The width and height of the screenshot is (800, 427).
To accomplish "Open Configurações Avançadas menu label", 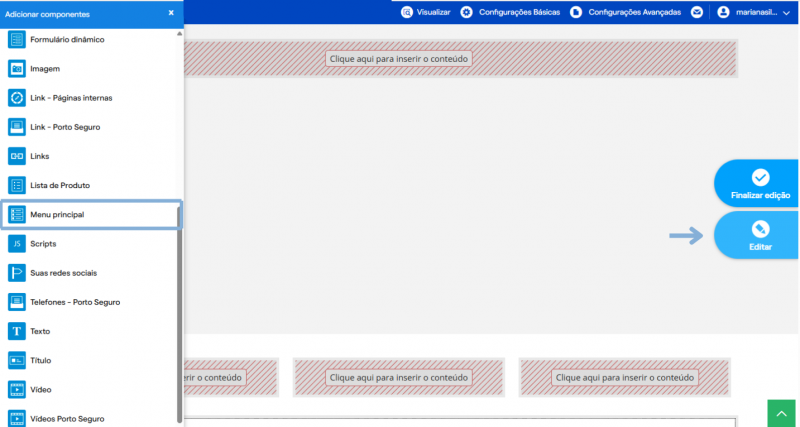I will tap(635, 12).
